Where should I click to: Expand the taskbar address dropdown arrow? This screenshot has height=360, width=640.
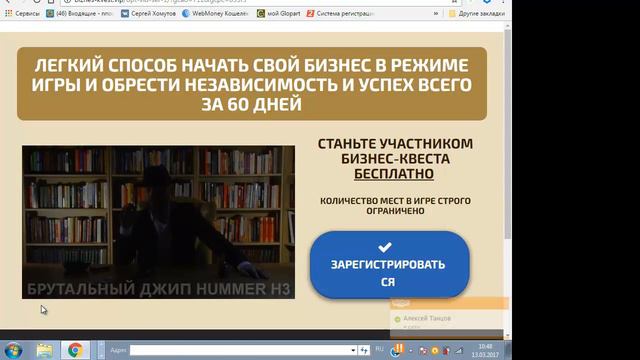point(353,350)
